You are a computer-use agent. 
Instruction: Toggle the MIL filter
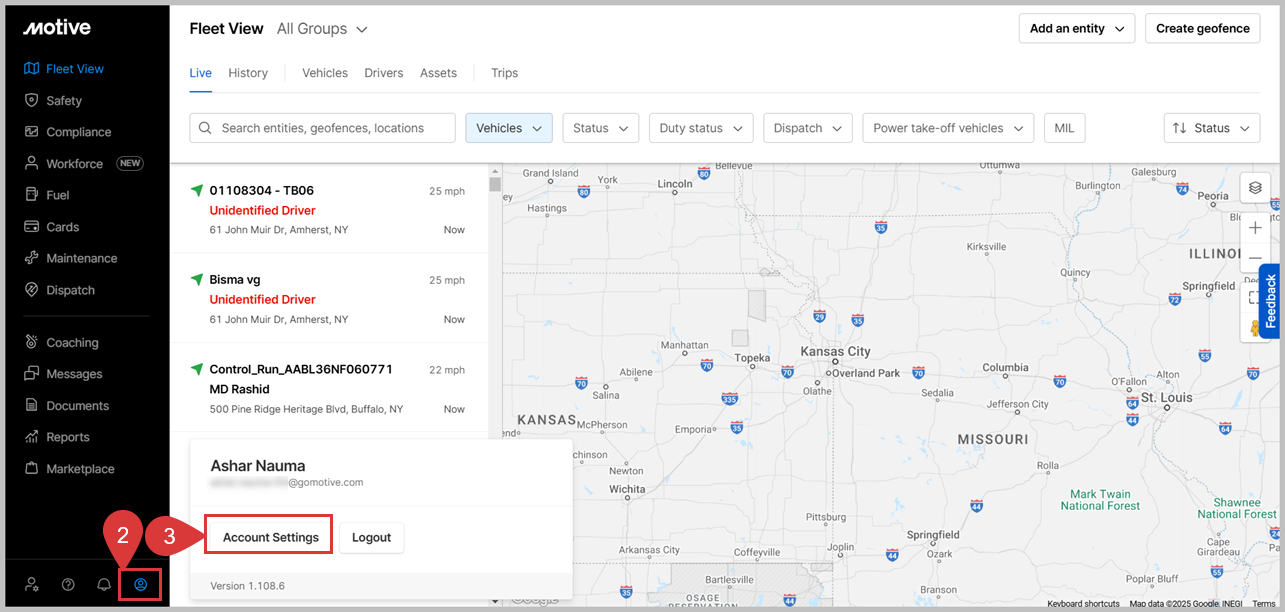pyautogui.click(x=1065, y=128)
